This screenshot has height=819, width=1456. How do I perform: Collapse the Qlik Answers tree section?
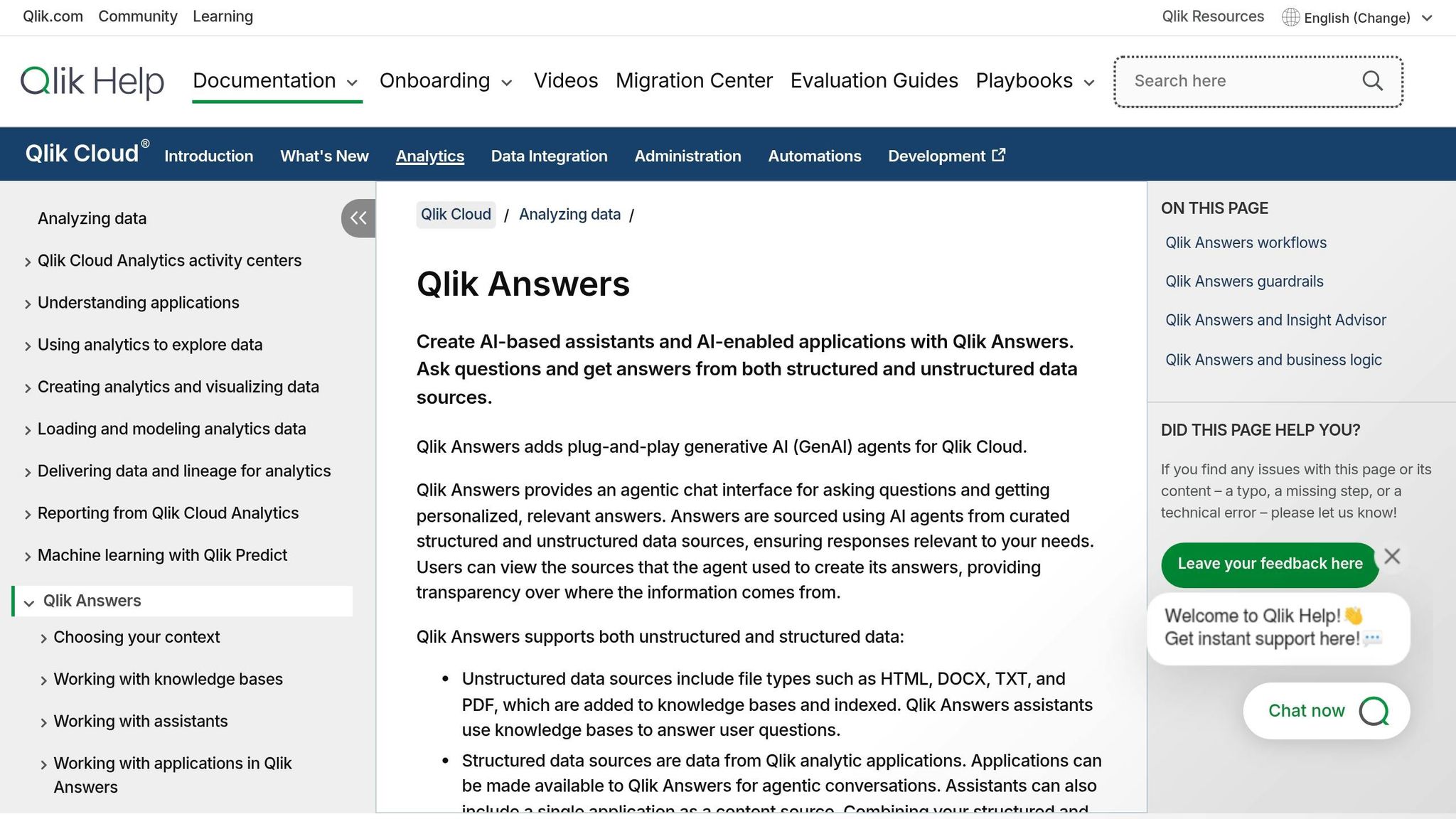coord(29,602)
